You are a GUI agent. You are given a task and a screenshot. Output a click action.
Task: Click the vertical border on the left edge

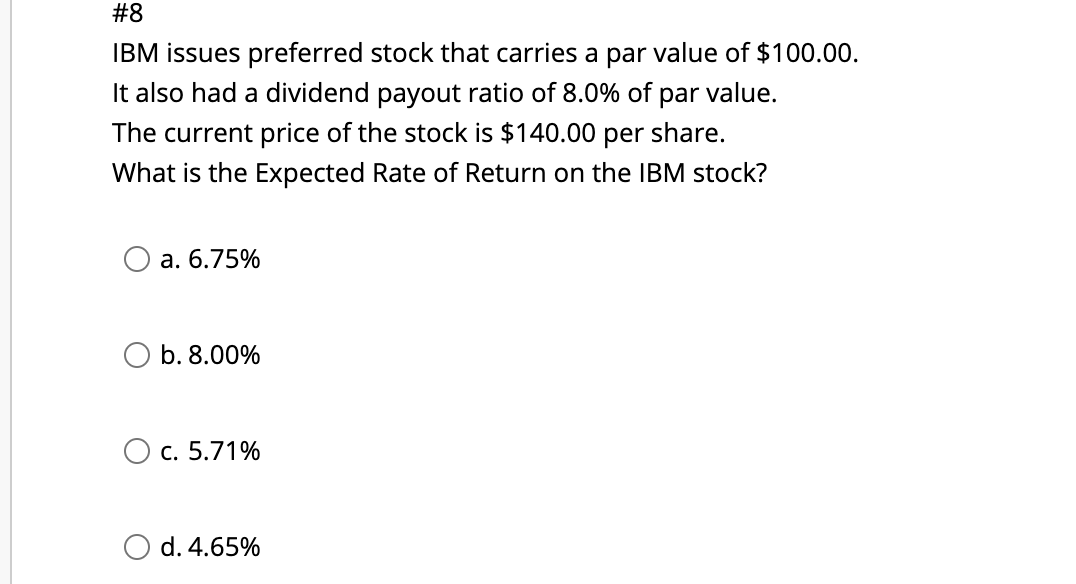click(11, 292)
